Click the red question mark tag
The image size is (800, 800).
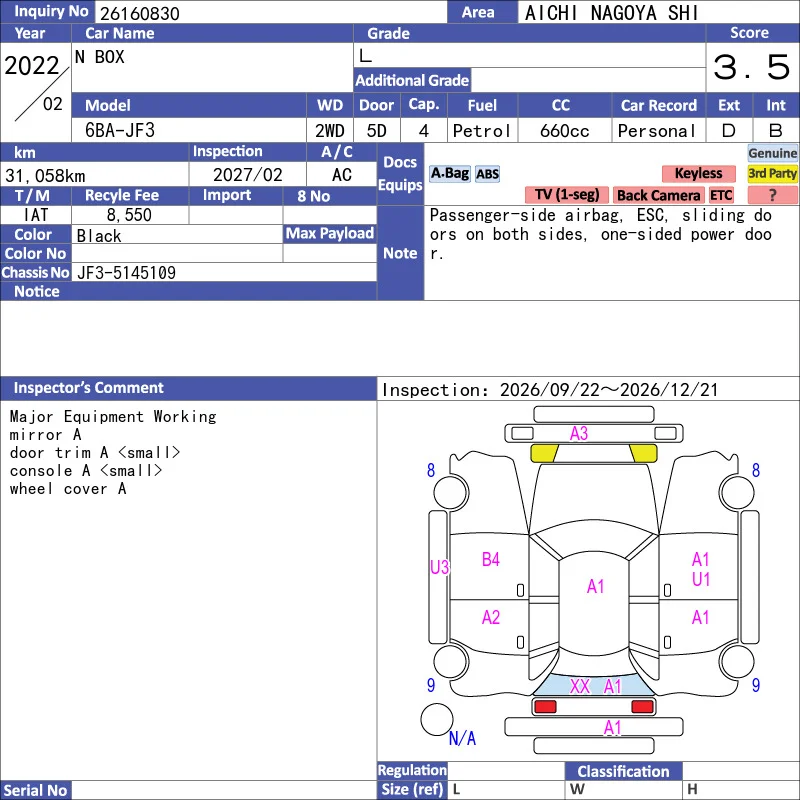pos(772,195)
